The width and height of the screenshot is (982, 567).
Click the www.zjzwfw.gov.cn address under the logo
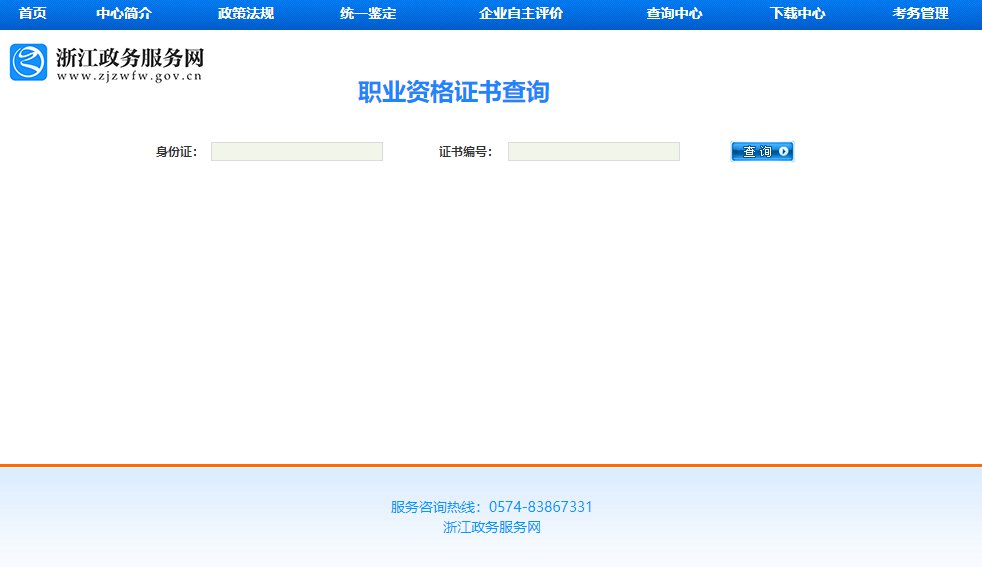pyautogui.click(x=129, y=75)
